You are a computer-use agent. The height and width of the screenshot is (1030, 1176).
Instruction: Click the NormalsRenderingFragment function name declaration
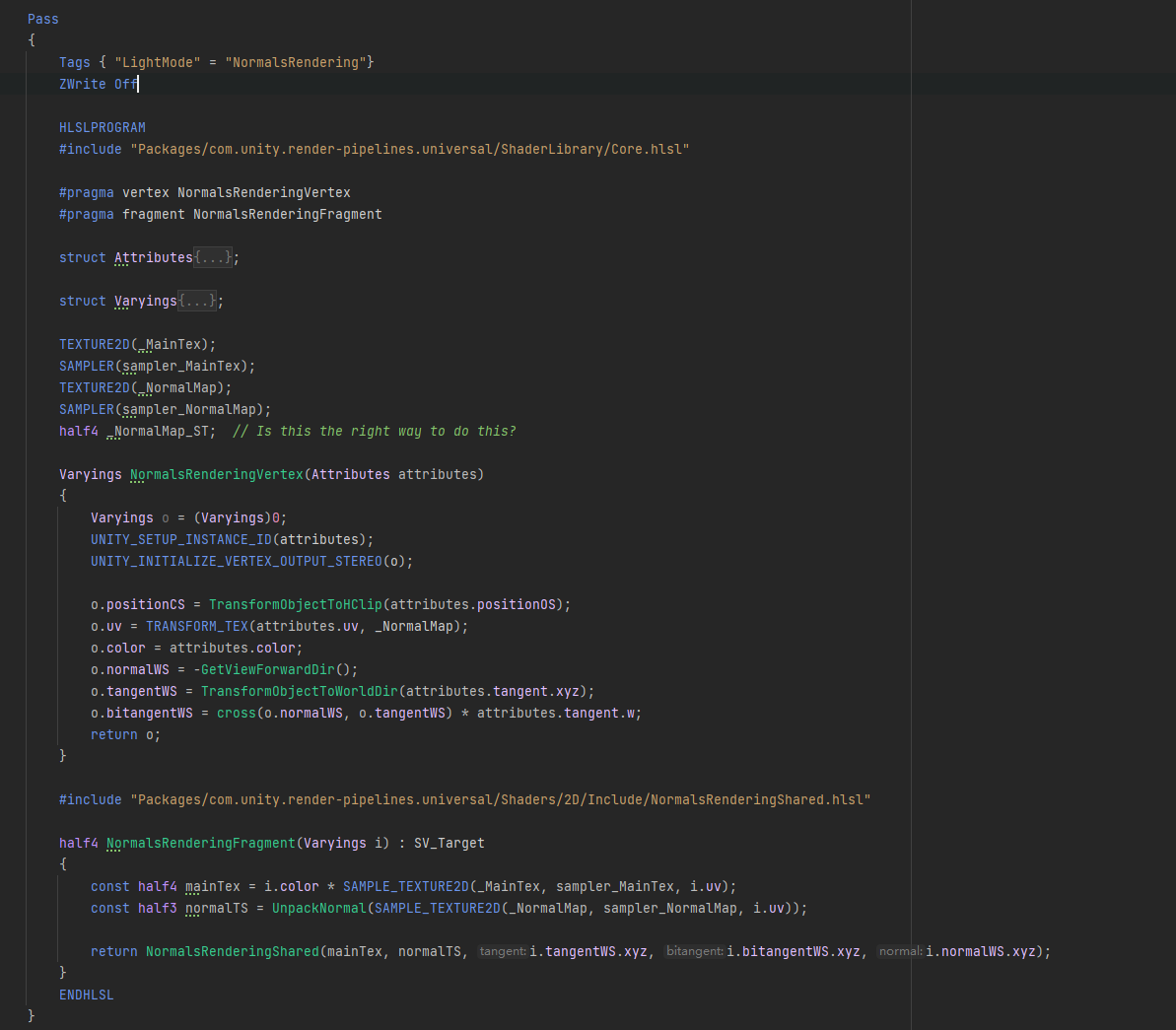coord(201,843)
